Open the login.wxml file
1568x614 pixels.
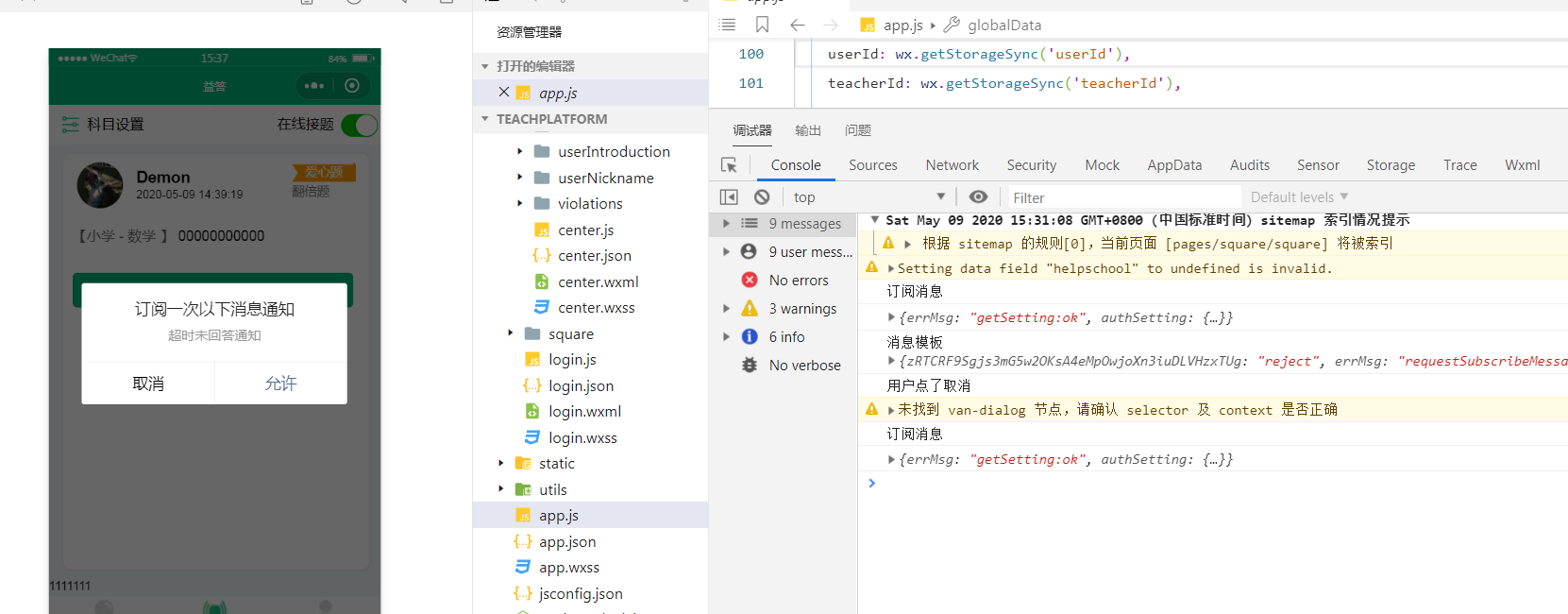coord(585,411)
